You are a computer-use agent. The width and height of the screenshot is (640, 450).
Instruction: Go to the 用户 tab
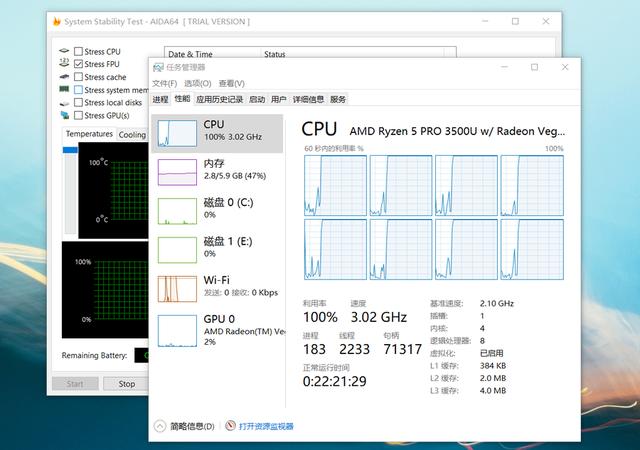click(278, 99)
